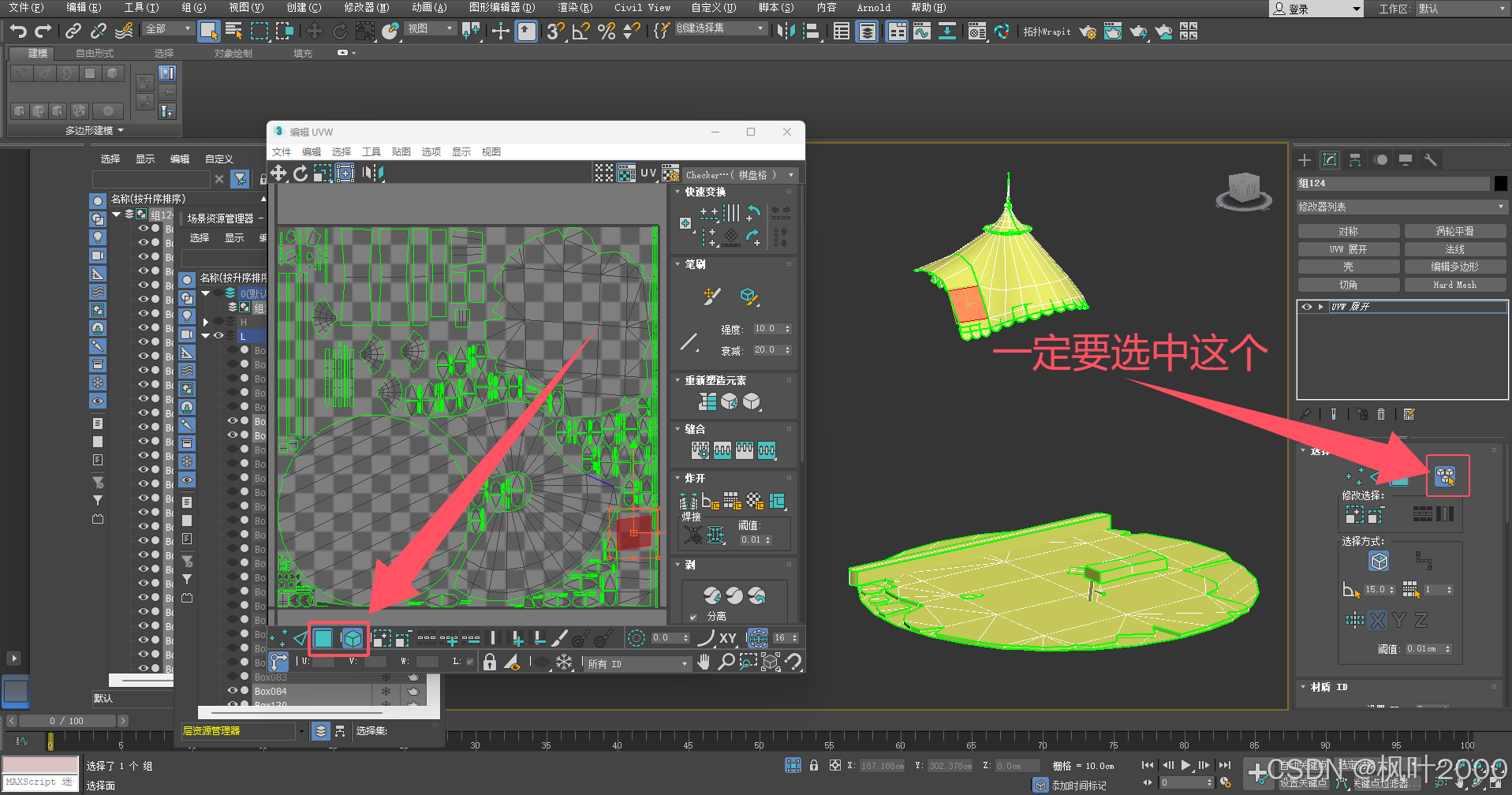Open the Checker texture dropdown
Viewport: 1512px width, 795px height.
(x=741, y=174)
